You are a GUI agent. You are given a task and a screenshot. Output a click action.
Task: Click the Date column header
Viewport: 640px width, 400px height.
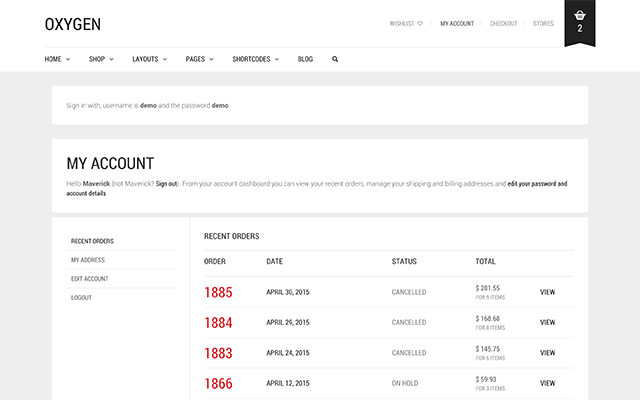274,262
